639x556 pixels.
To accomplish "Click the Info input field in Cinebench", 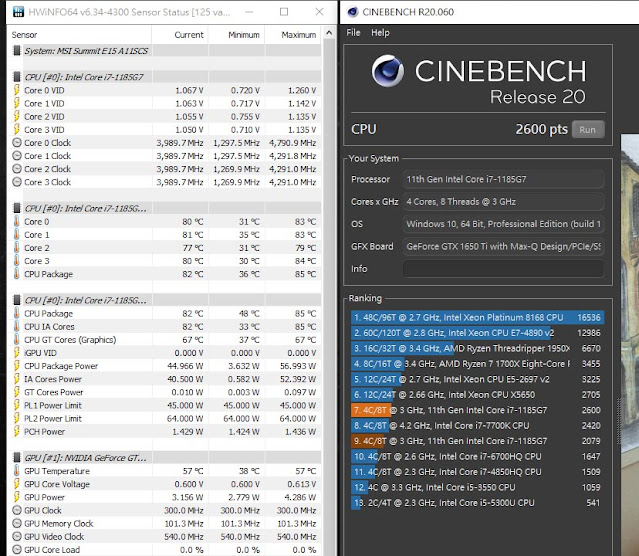I will (503, 269).
